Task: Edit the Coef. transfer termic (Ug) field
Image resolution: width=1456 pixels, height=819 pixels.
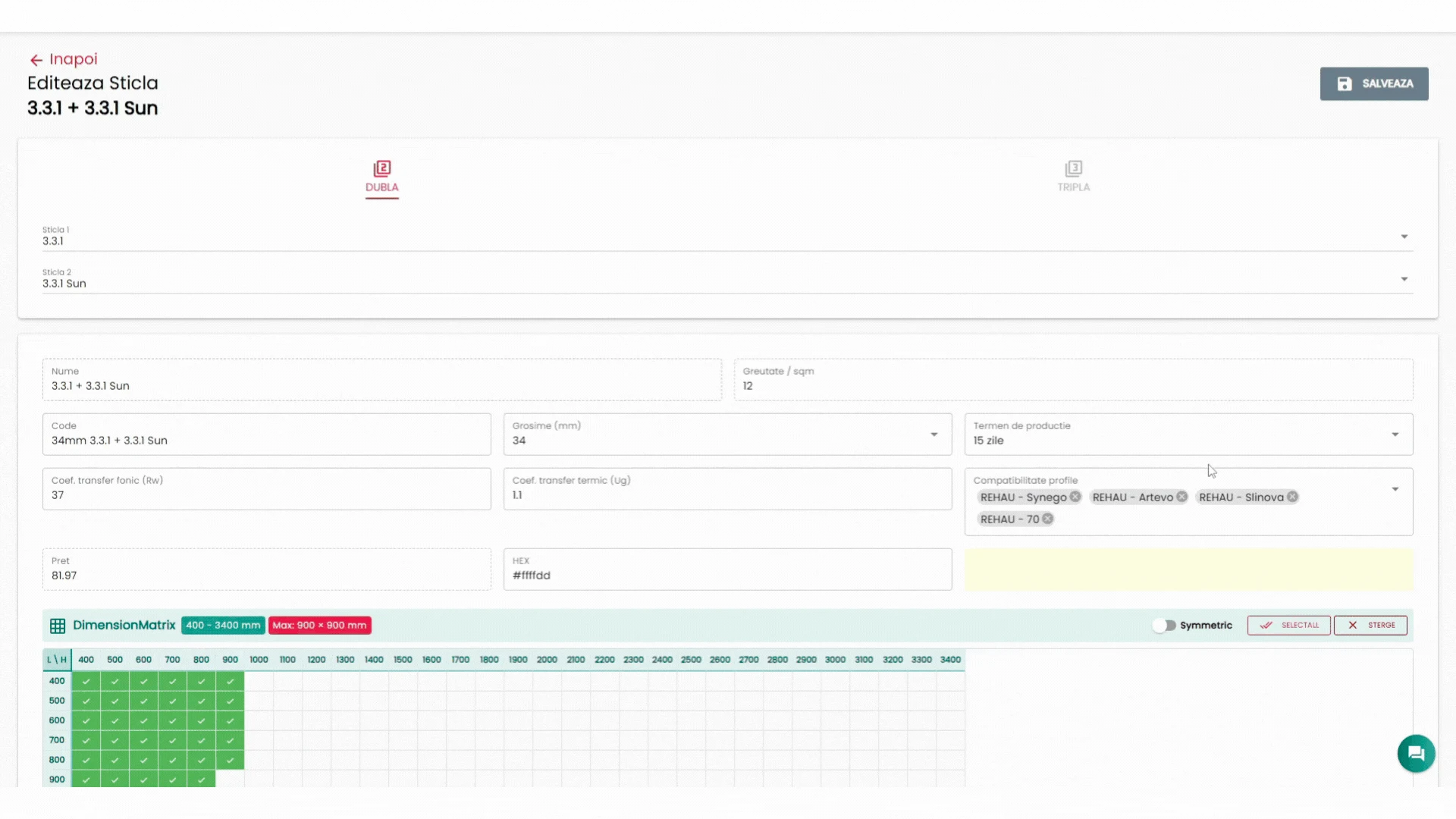Action: click(727, 489)
